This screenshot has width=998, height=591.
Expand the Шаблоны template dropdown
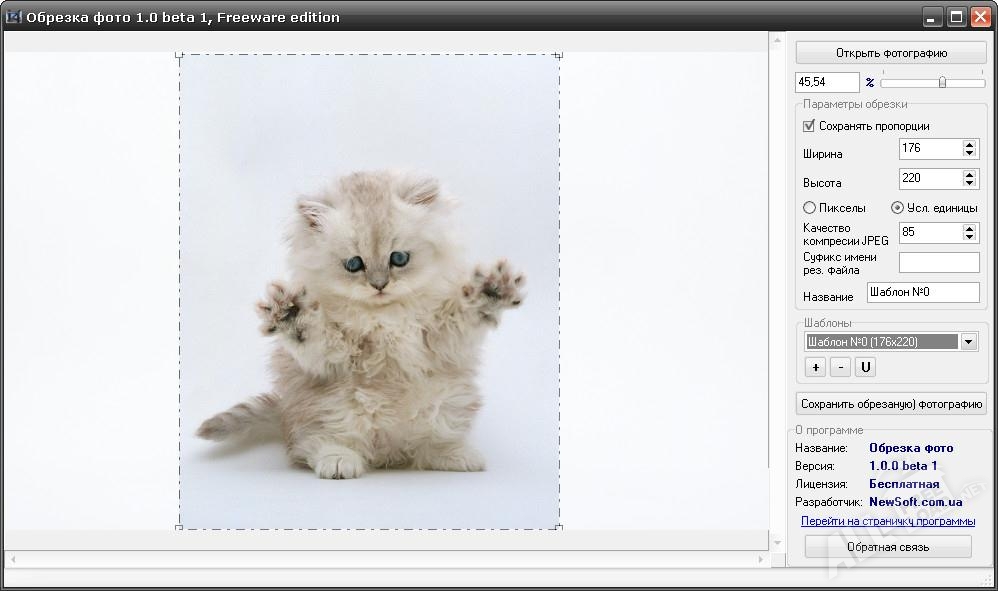pos(968,342)
